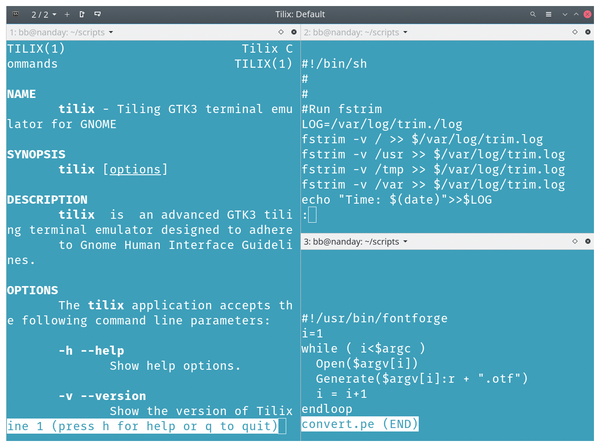Add a new session with plus button
The width and height of the screenshot is (600, 447).
tap(67, 15)
